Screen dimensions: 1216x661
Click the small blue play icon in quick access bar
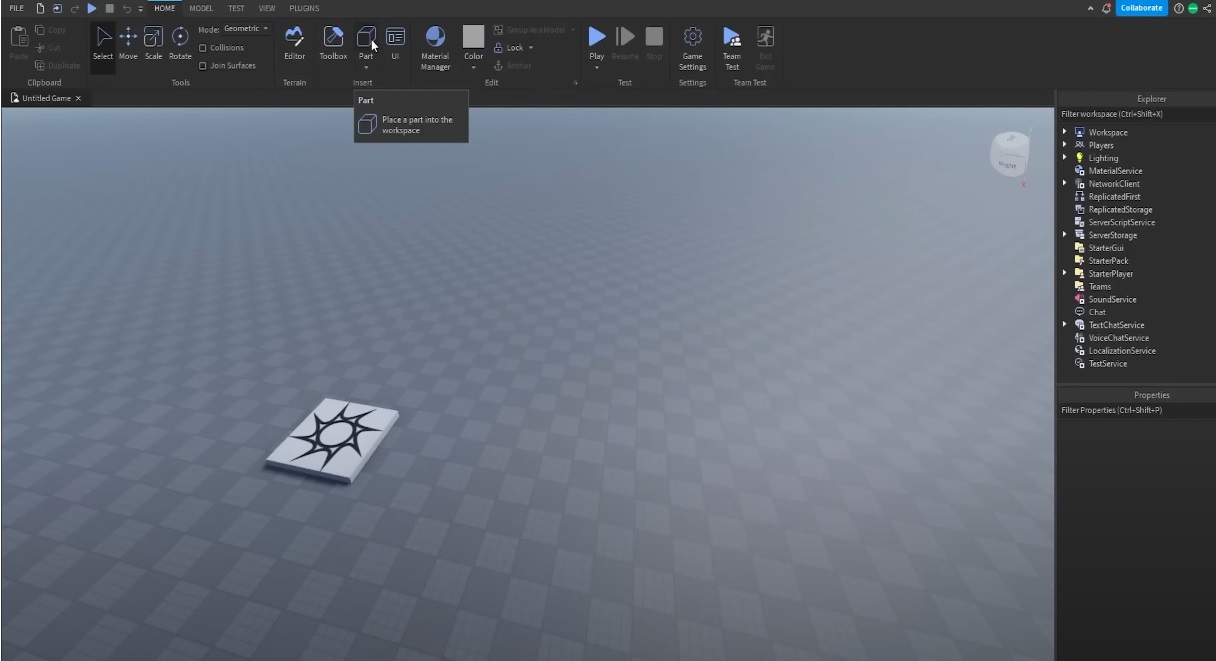tap(92, 8)
